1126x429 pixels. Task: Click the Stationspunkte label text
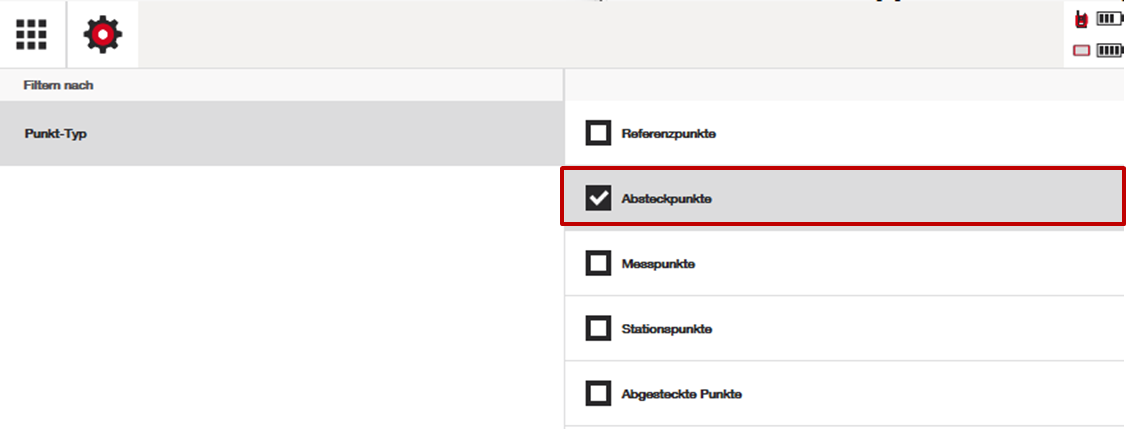coord(666,329)
